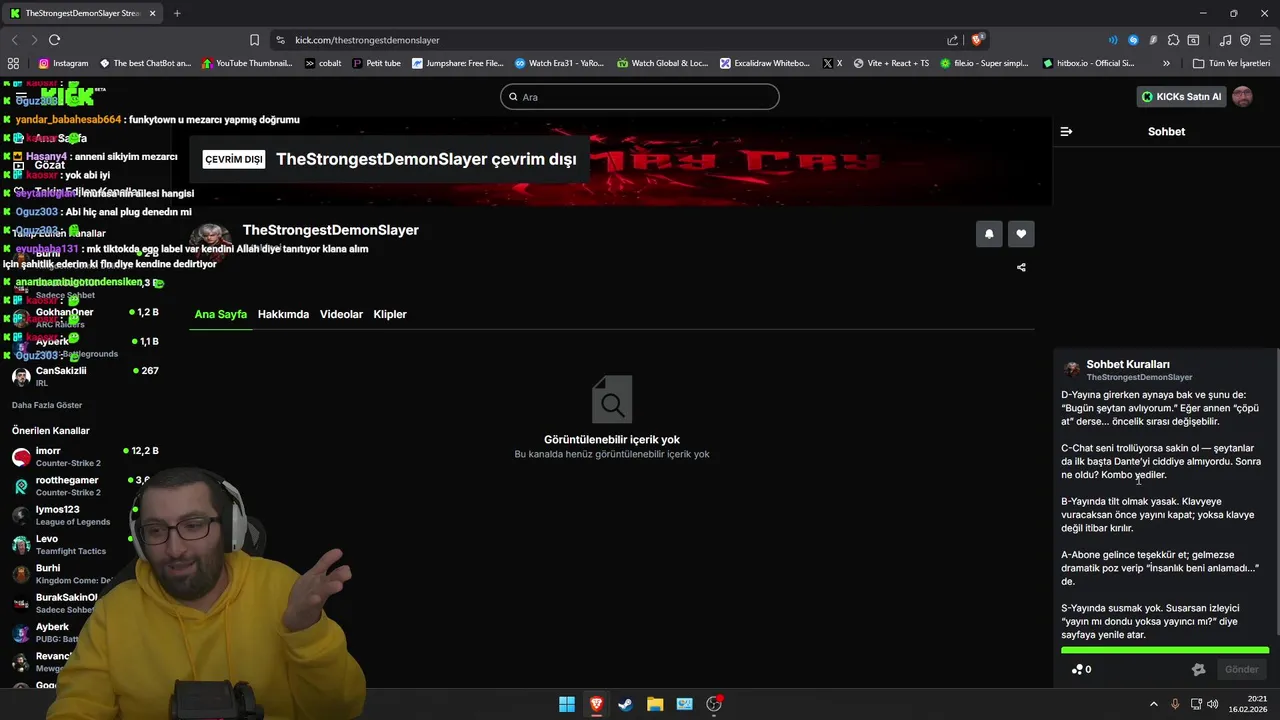Open Brave Shields lion icon

pos(977,40)
